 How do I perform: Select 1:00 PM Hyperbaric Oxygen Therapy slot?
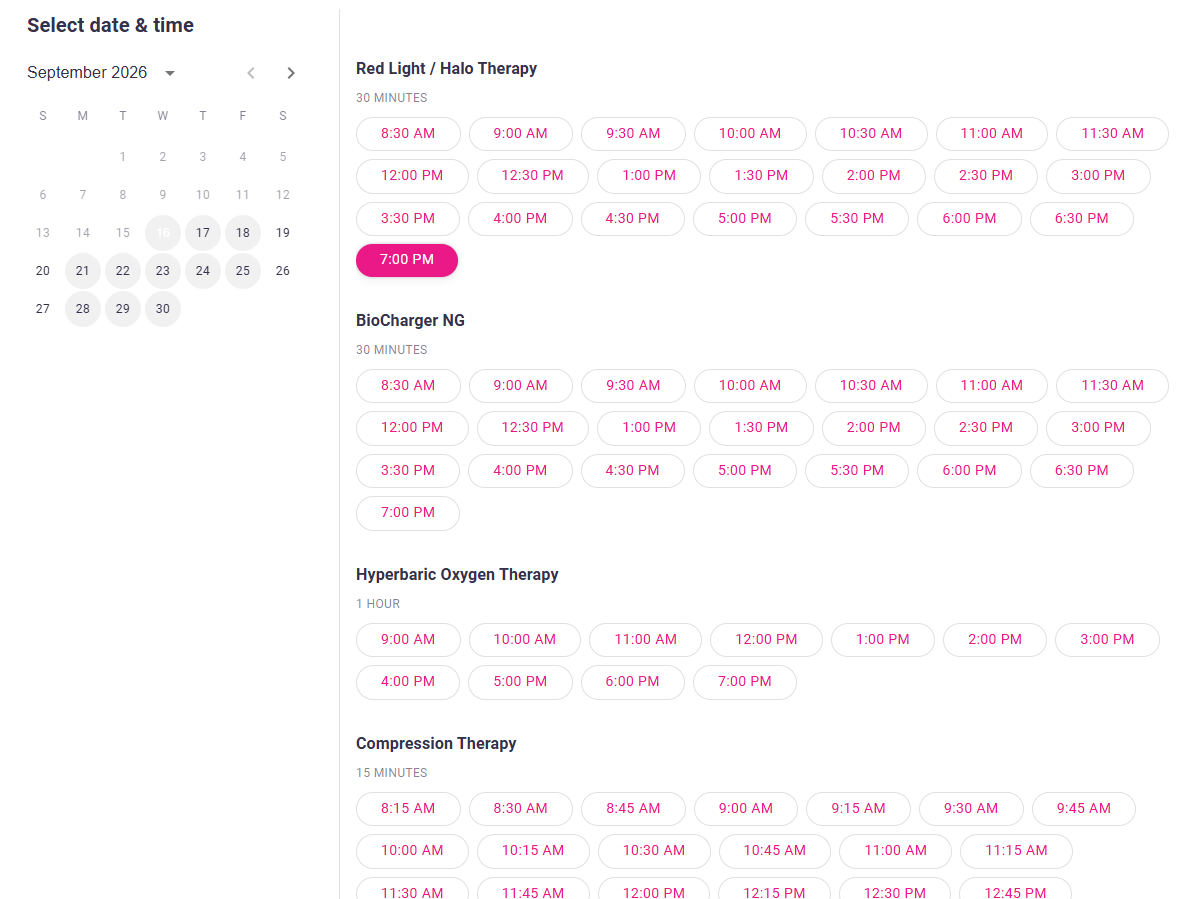883,640
